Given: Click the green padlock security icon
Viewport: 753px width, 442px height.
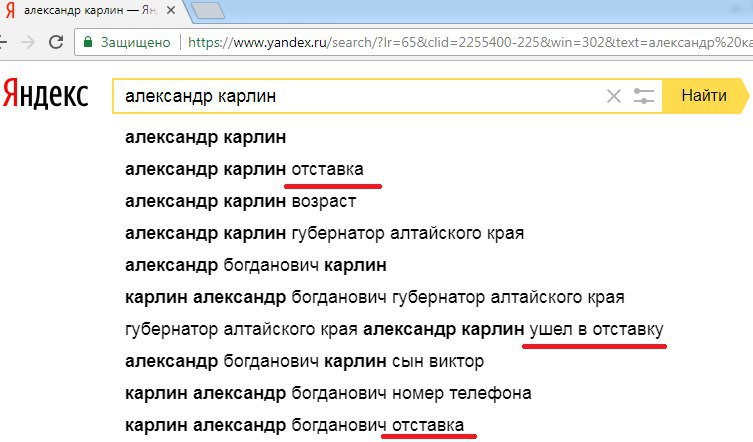Looking at the screenshot, I should pyautogui.click(x=88, y=42).
